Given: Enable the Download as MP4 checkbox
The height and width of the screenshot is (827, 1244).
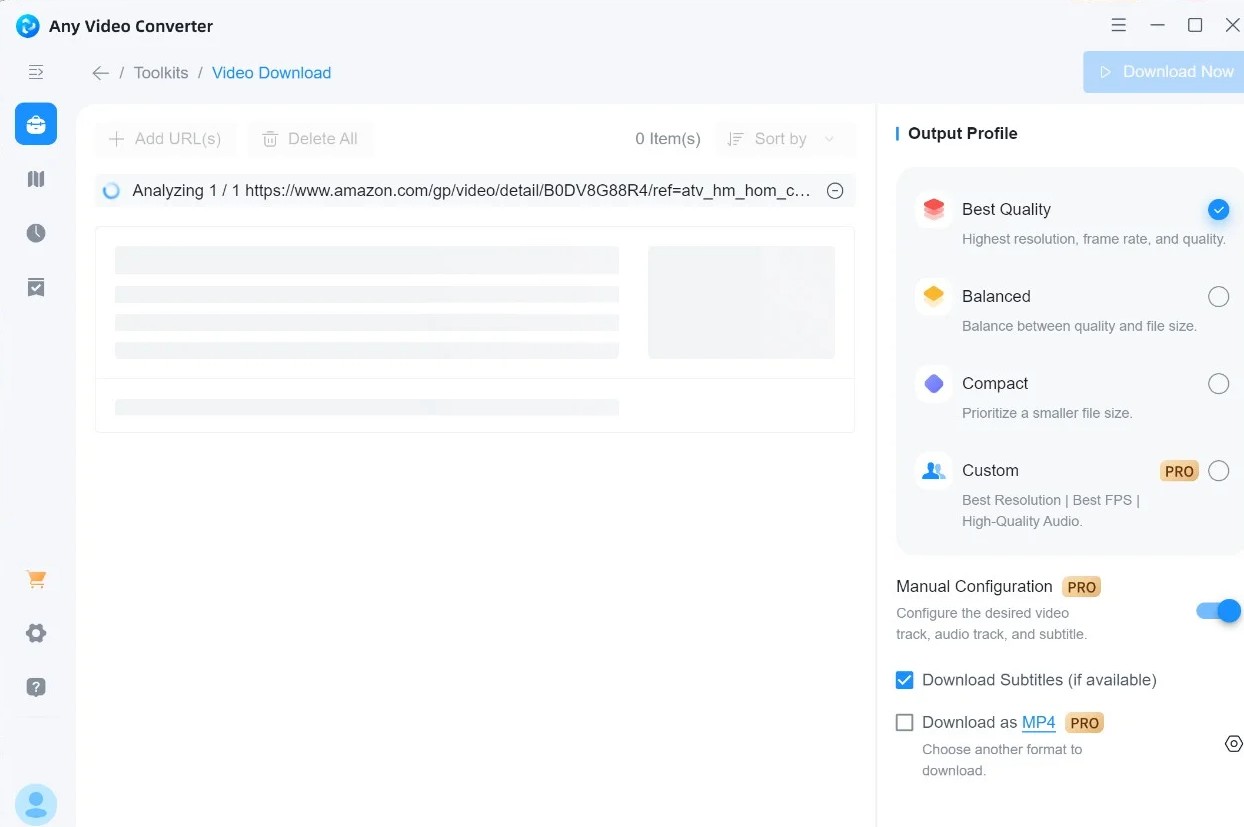Looking at the screenshot, I should coord(904,722).
